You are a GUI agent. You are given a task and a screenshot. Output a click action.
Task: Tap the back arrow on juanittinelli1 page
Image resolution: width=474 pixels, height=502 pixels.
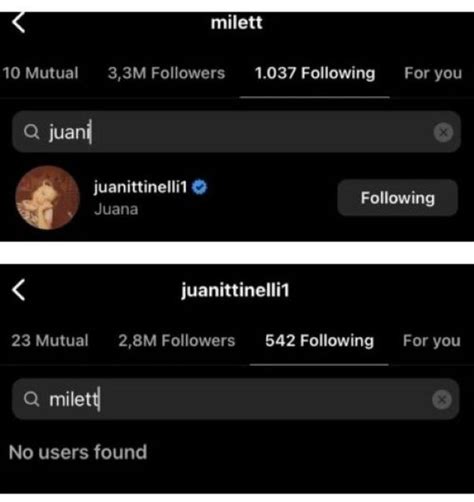click(19, 290)
